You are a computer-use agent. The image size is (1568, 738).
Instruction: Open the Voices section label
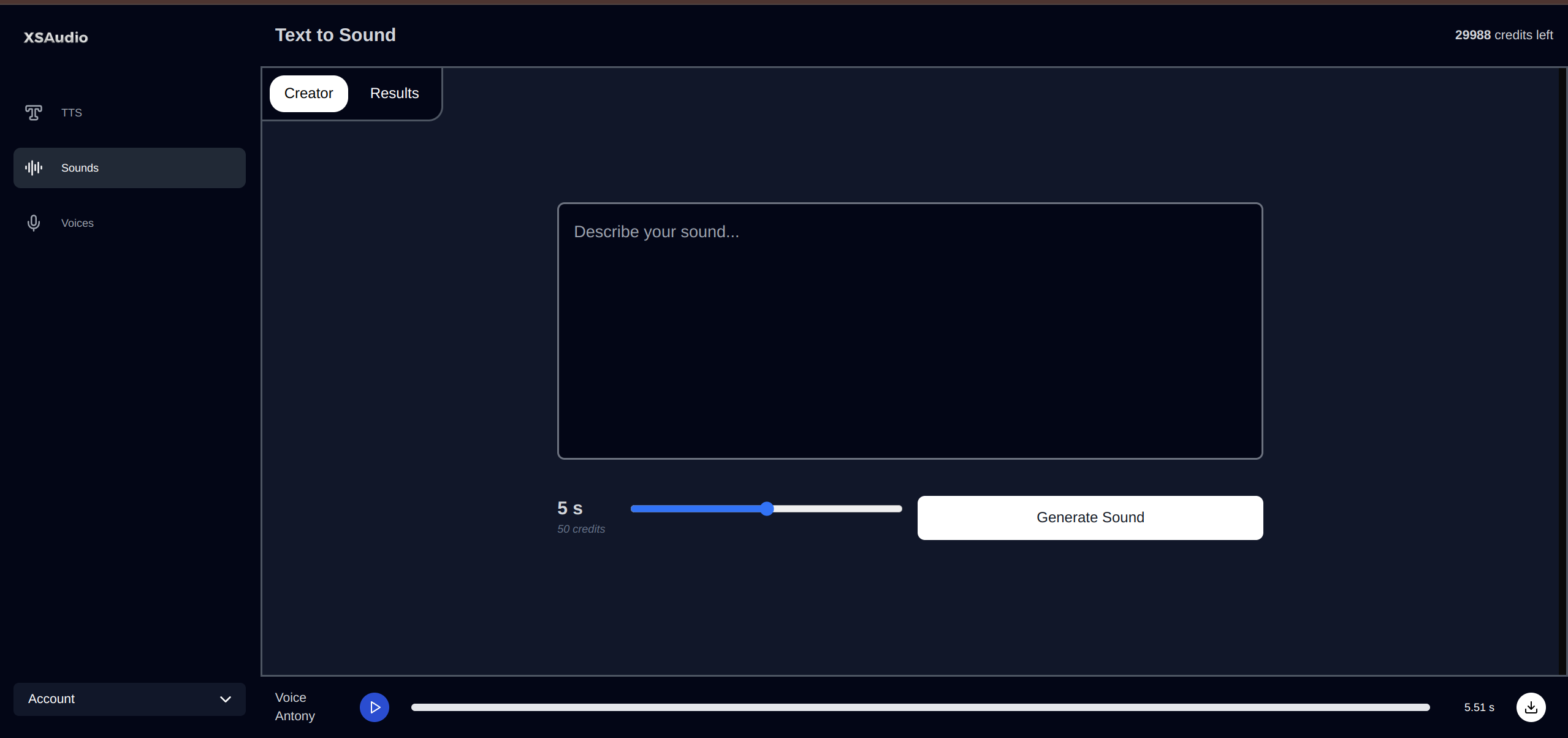point(77,223)
